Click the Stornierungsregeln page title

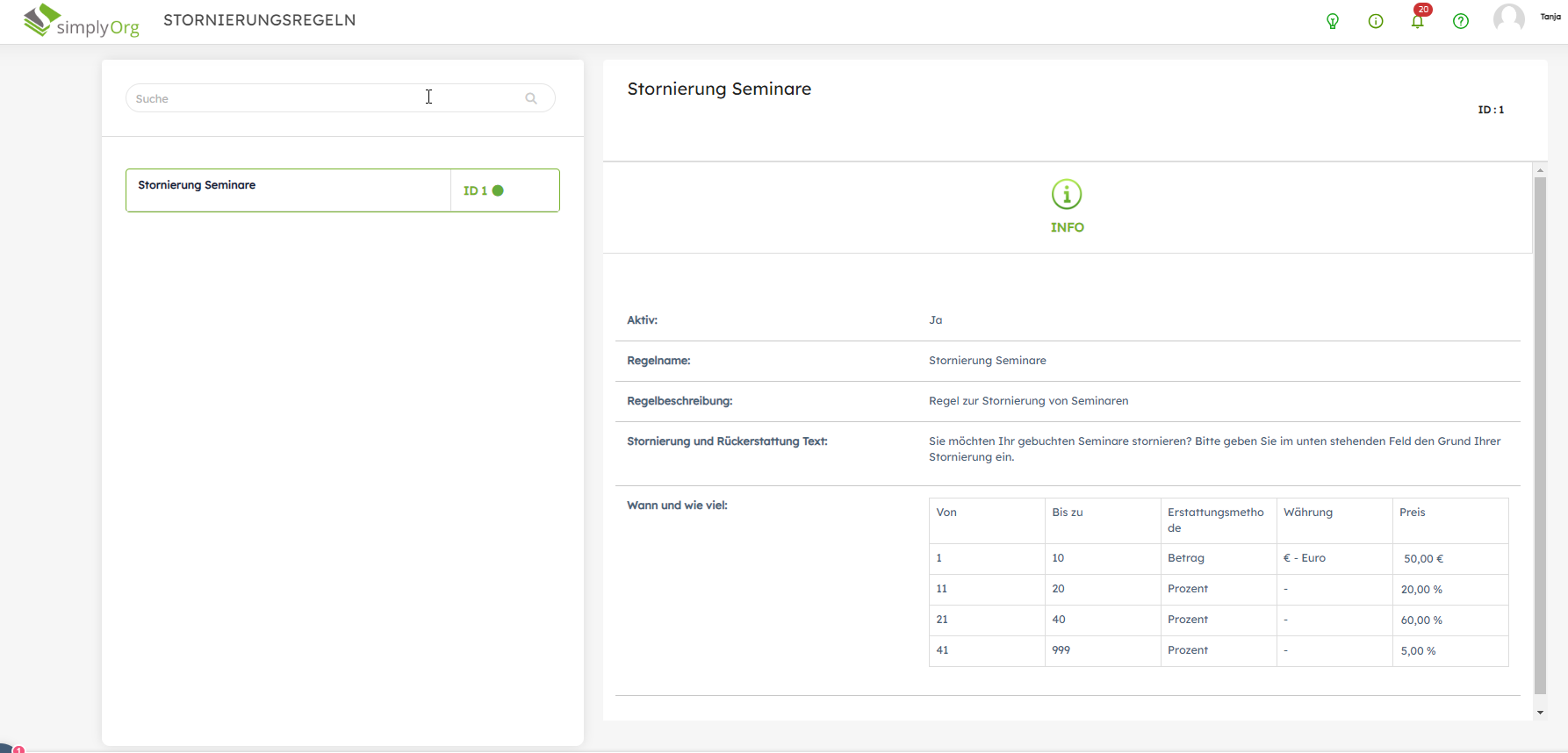click(x=259, y=20)
